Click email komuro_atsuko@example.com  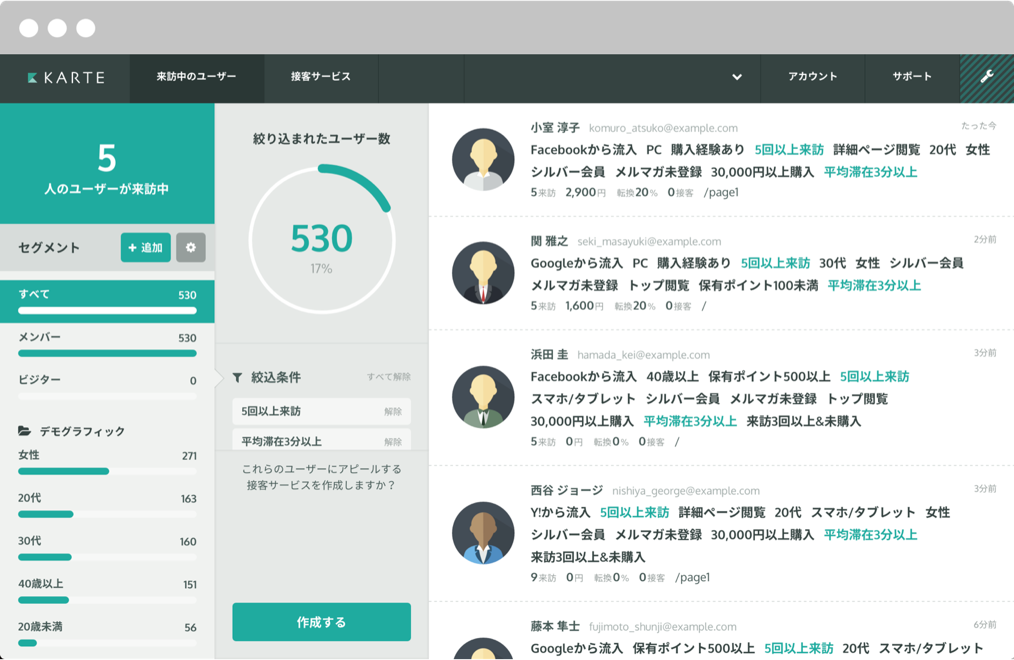pyautogui.click(x=663, y=128)
